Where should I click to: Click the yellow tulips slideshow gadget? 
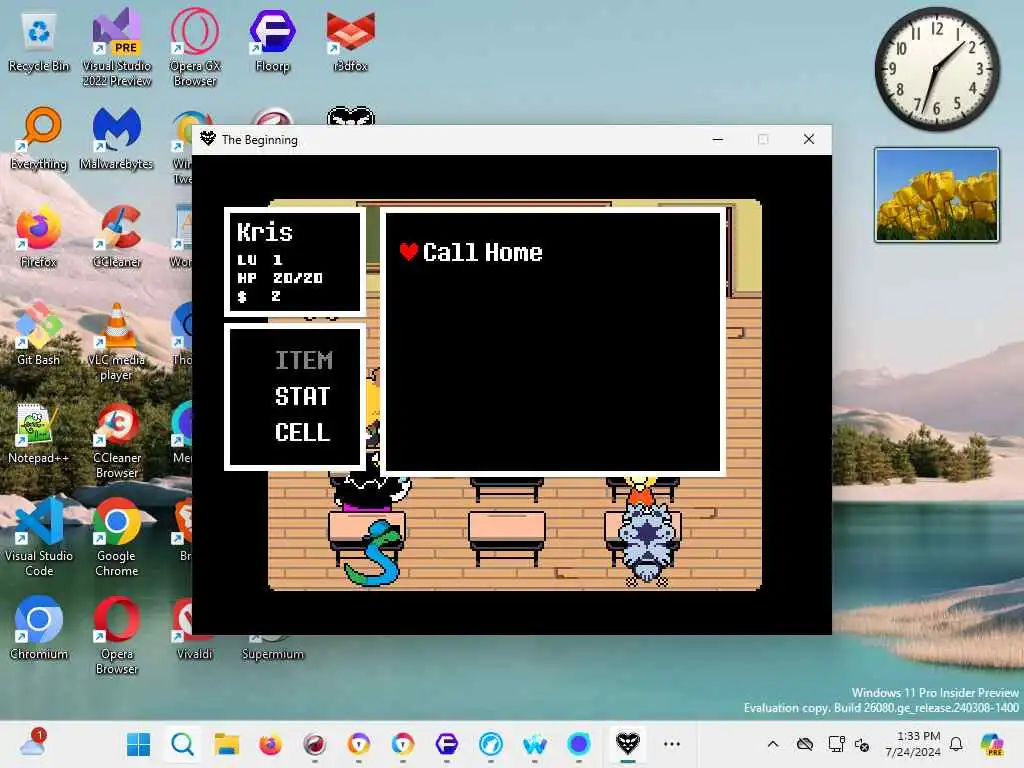[936, 195]
